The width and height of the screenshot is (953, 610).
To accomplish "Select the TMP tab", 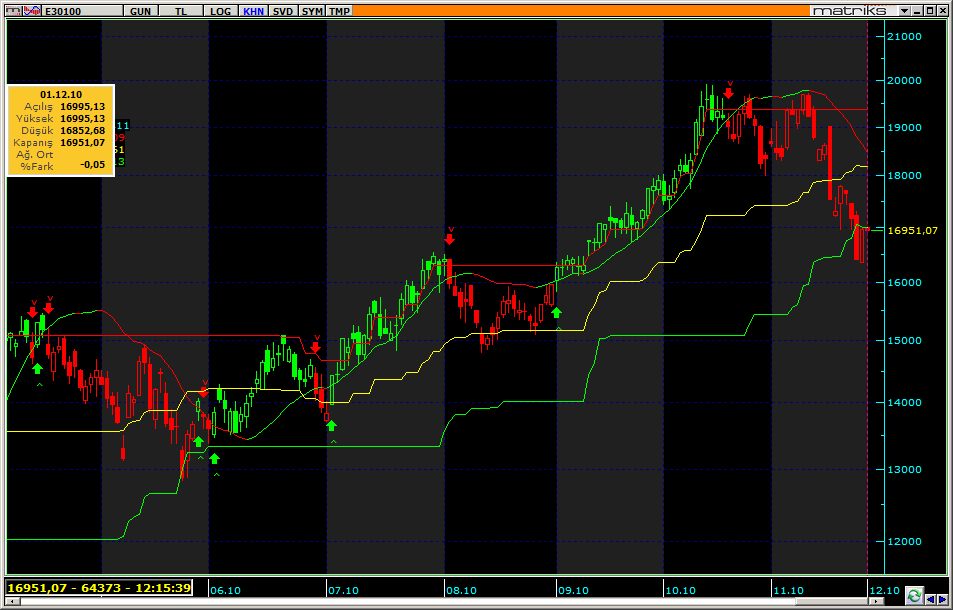I will pos(340,11).
